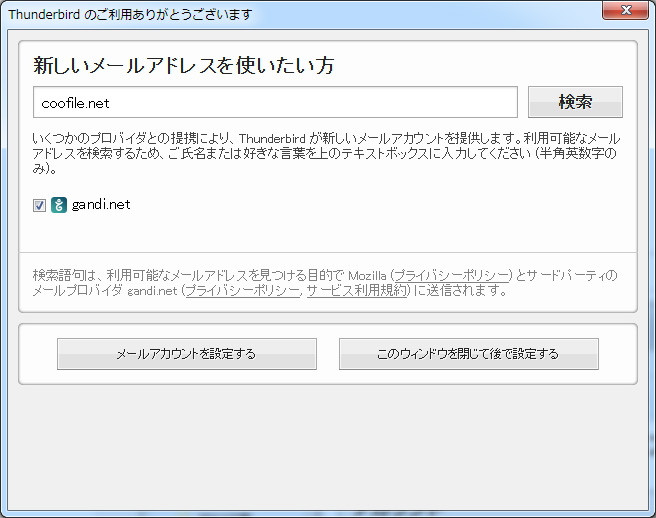Uncheck the gandi.net provider checkbox
656x518 pixels.
[39, 205]
